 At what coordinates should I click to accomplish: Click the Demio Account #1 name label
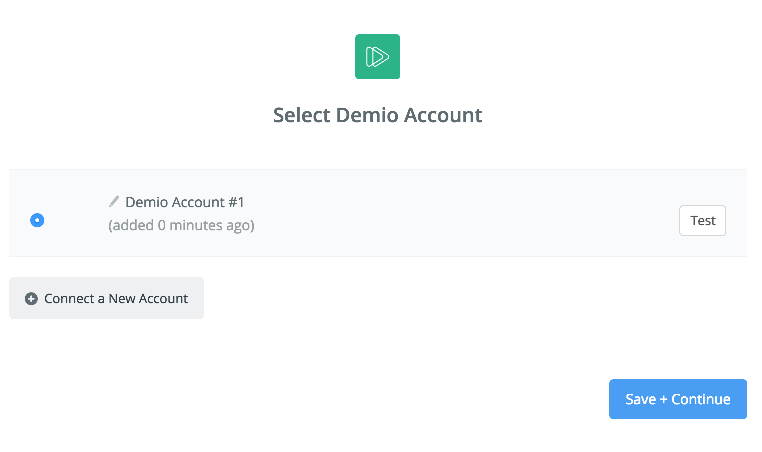click(185, 202)
